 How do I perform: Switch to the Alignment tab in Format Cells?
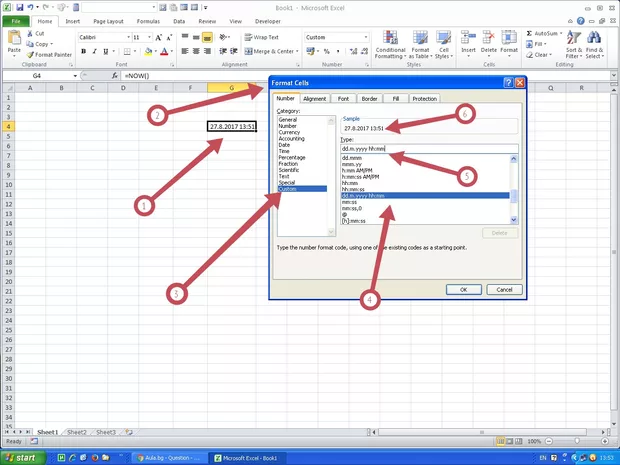(x=315, y=99)
